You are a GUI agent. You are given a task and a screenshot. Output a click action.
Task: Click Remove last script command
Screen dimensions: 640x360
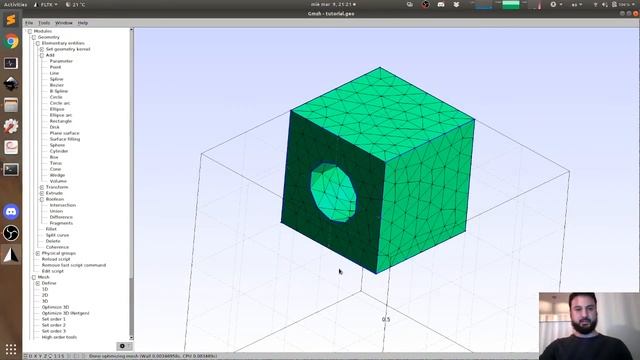click(74, 265)
